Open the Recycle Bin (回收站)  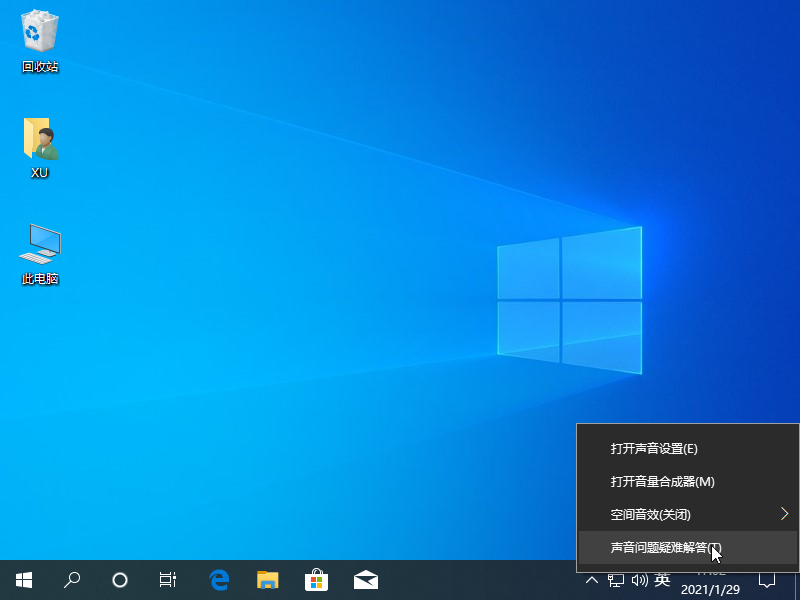click(38, 38)
